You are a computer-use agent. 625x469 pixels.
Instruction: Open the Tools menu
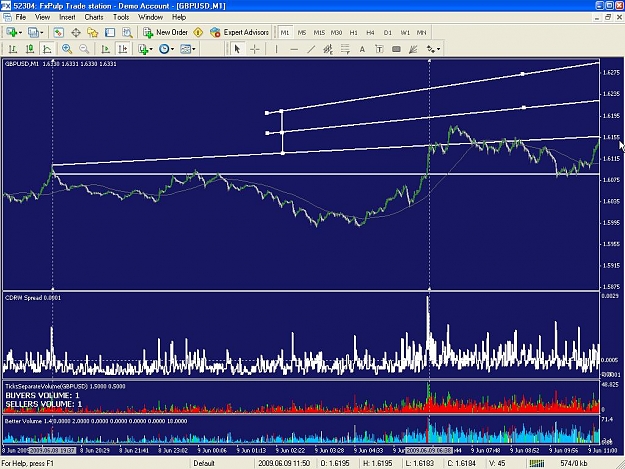[121, 17]
